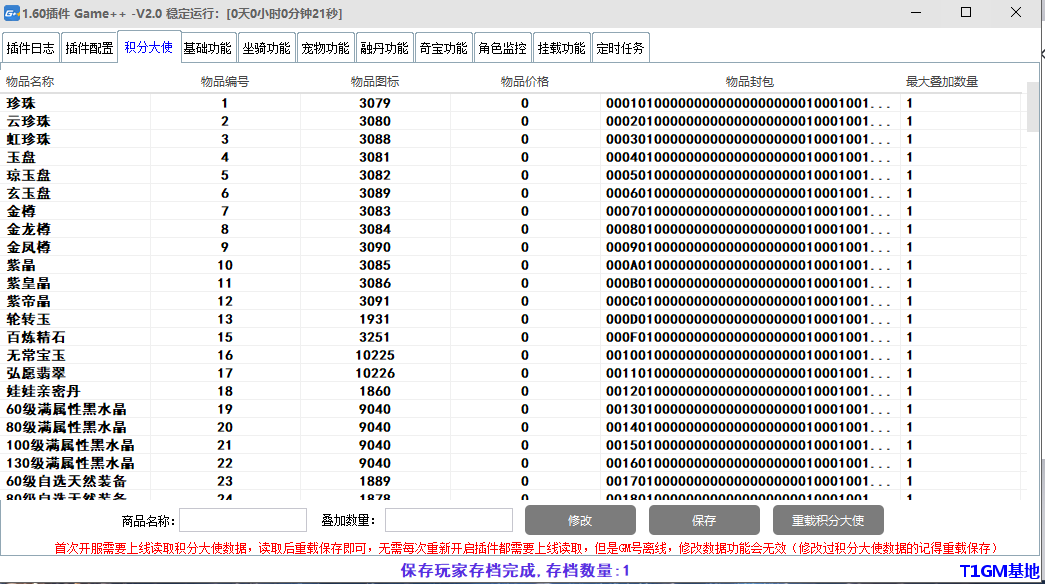
Task: Click the price cell in the 轮转玉 row
Action: [525, 319]
